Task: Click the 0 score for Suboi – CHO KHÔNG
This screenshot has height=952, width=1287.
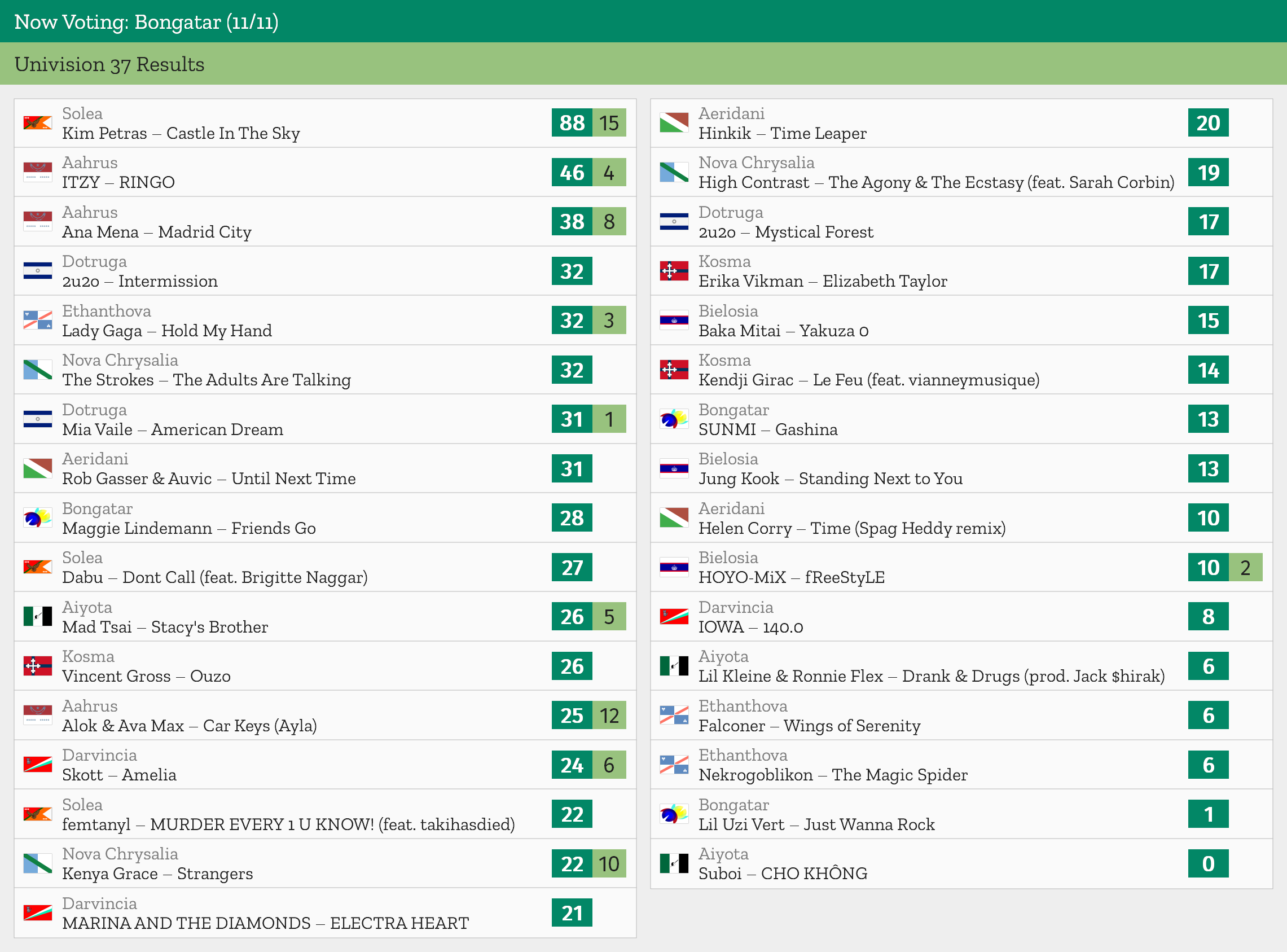Action: click(x=1208, y=863)
